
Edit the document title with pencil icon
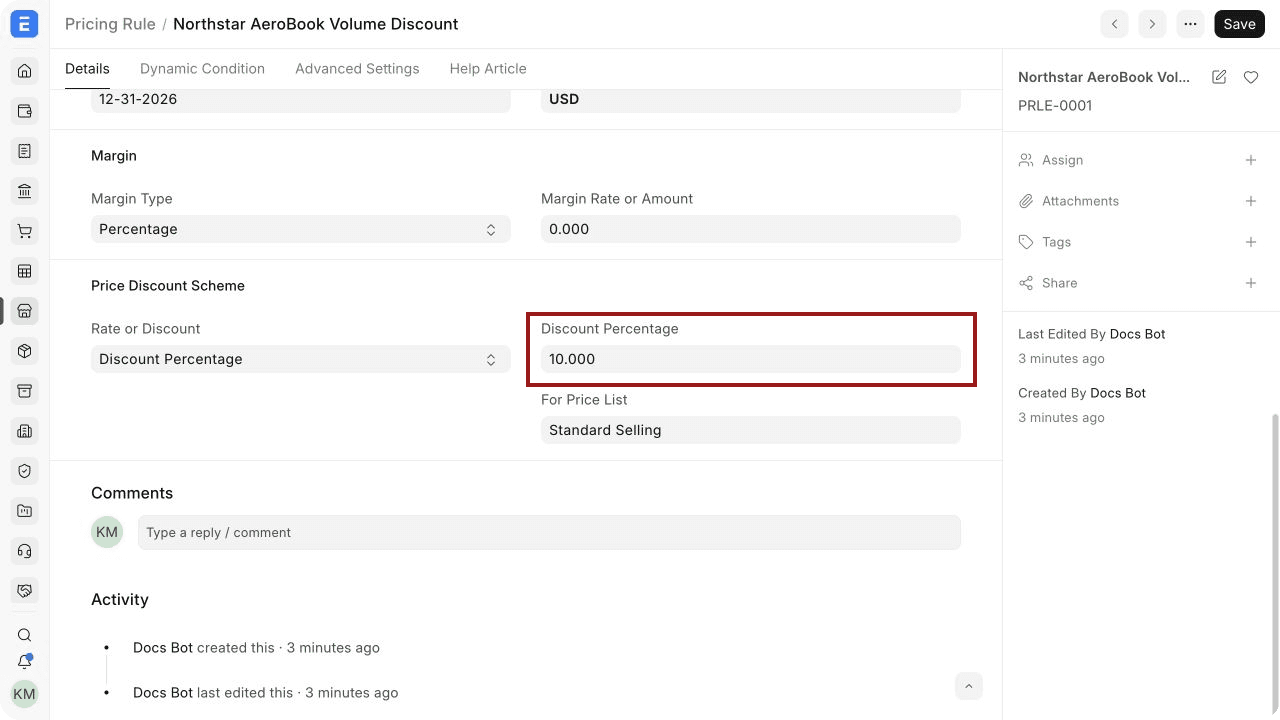click(1219, 77)
